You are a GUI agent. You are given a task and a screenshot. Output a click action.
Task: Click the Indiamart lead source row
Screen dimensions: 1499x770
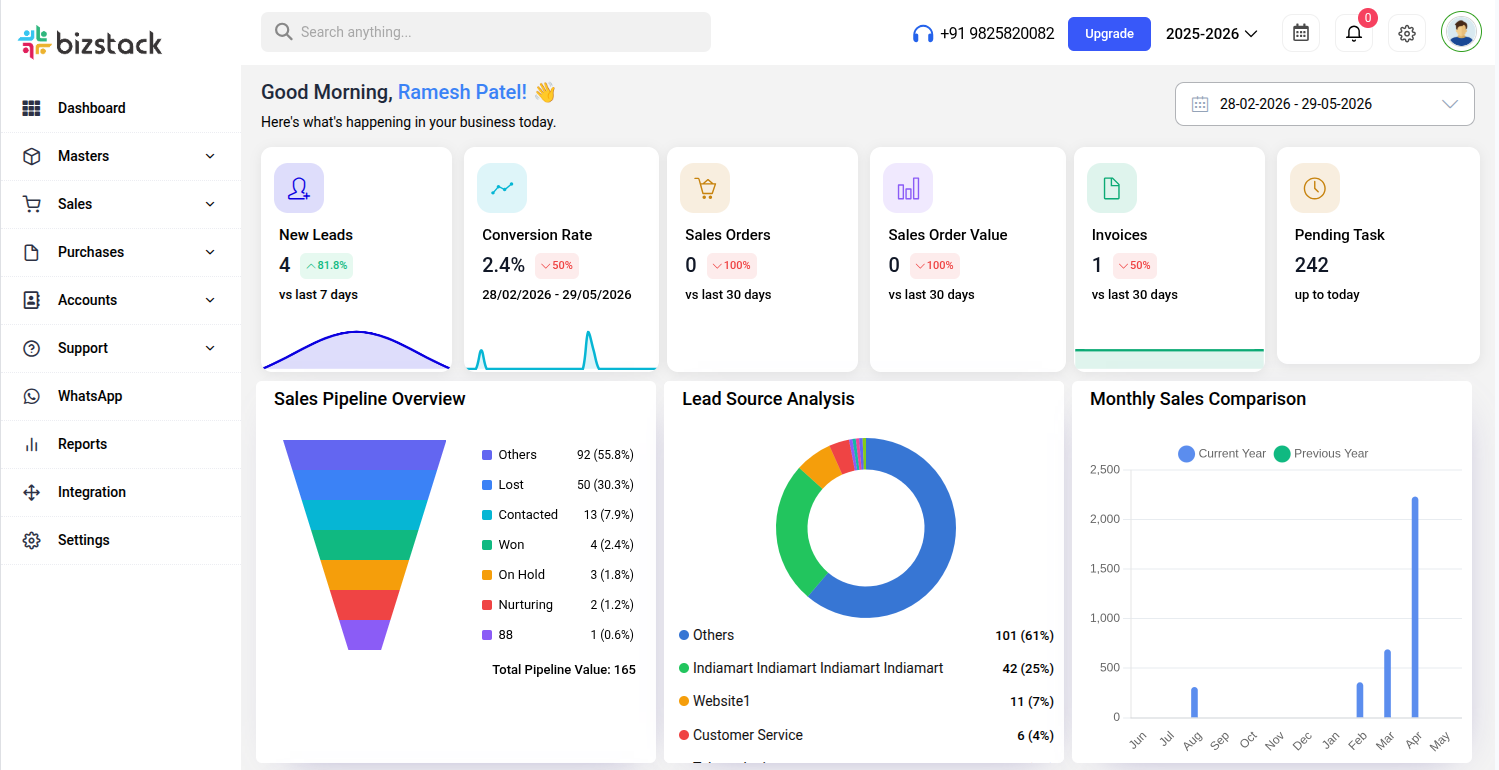pyautogui.click(x=866, y=668)
